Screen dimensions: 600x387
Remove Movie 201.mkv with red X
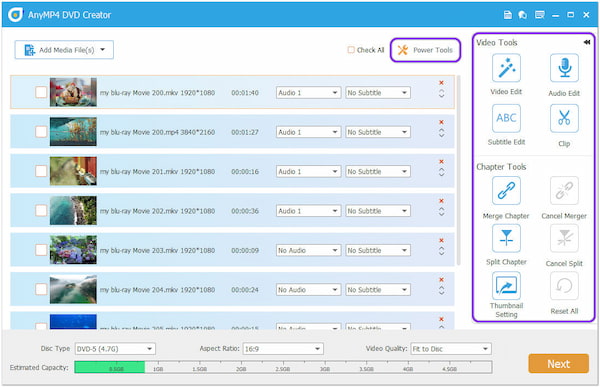click(441, 162)
